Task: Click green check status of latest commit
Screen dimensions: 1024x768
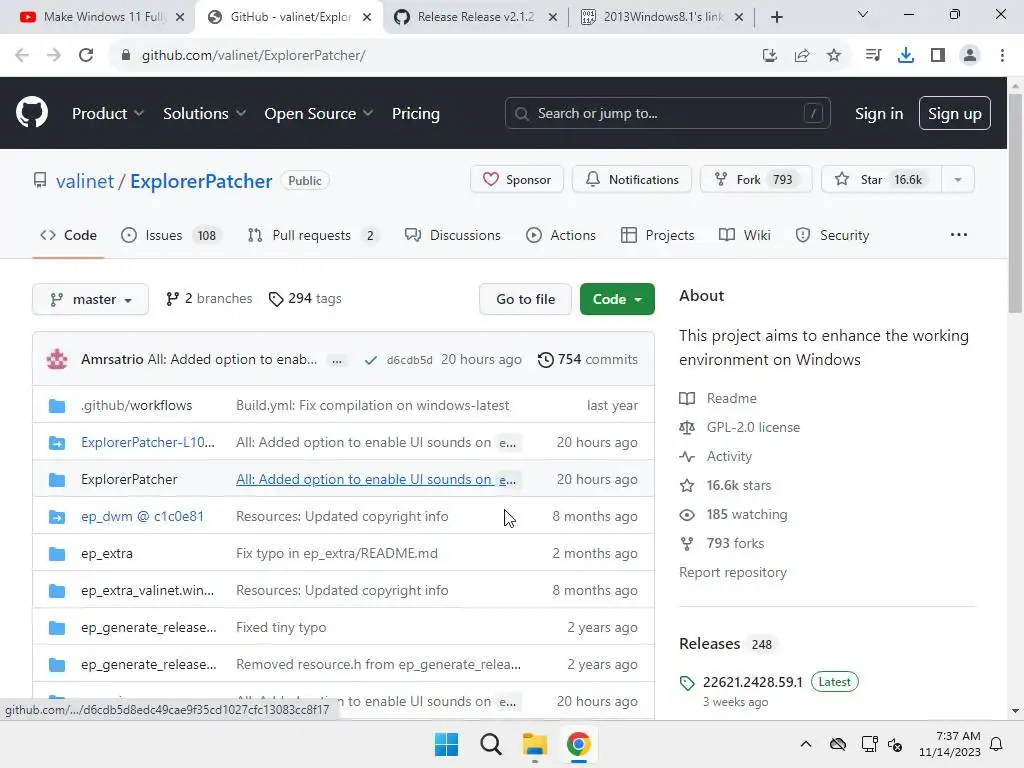Action: pos(370,360)
